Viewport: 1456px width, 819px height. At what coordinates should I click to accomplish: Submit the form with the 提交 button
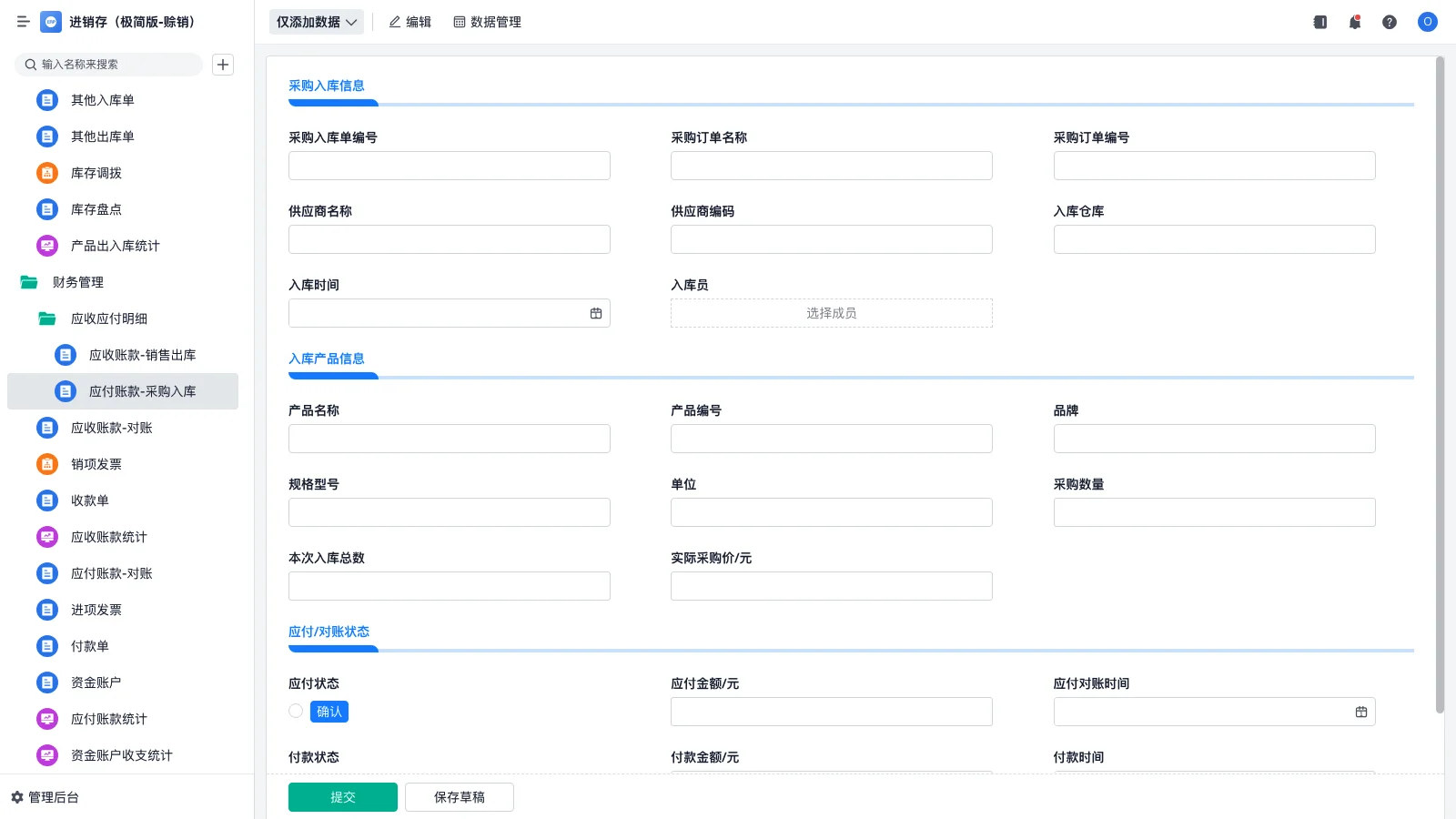coord(342,796)
